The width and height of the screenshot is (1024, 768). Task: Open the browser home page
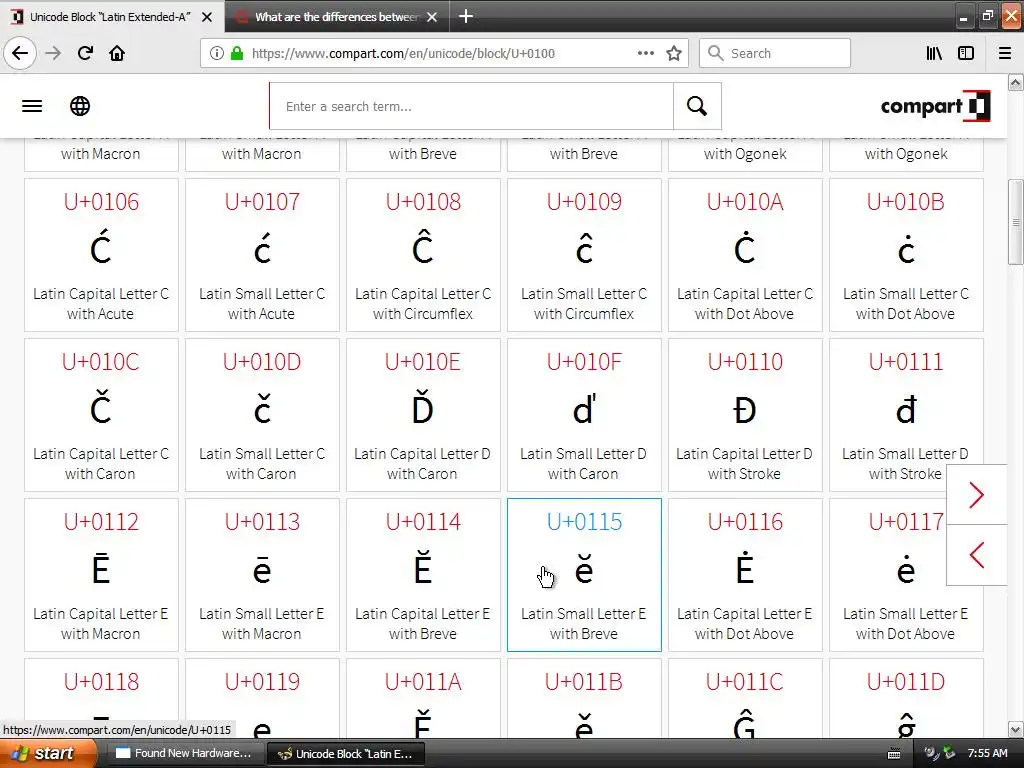click(x=117, y=53)
